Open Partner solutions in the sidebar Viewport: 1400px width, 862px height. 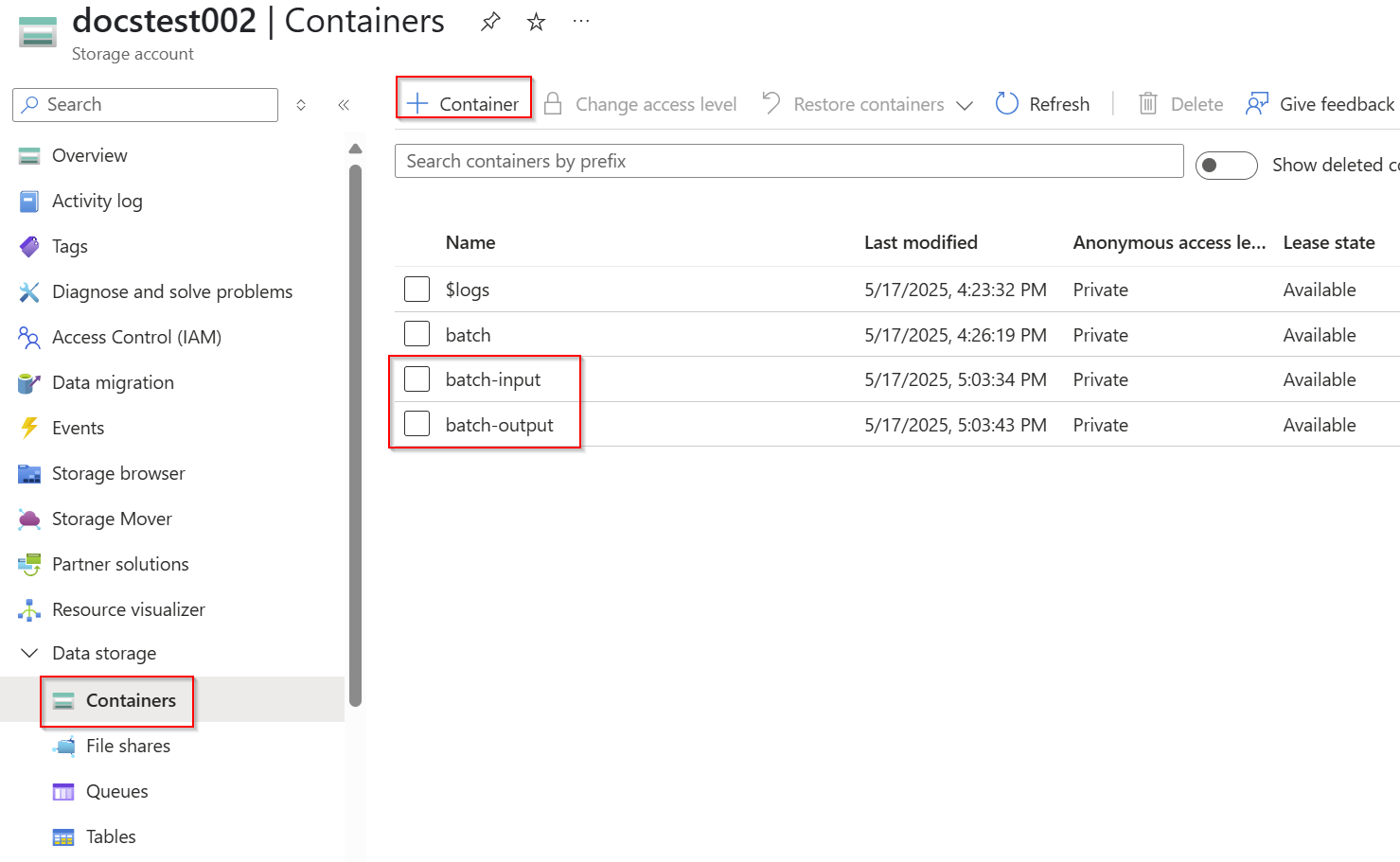(x=120, y=565)
